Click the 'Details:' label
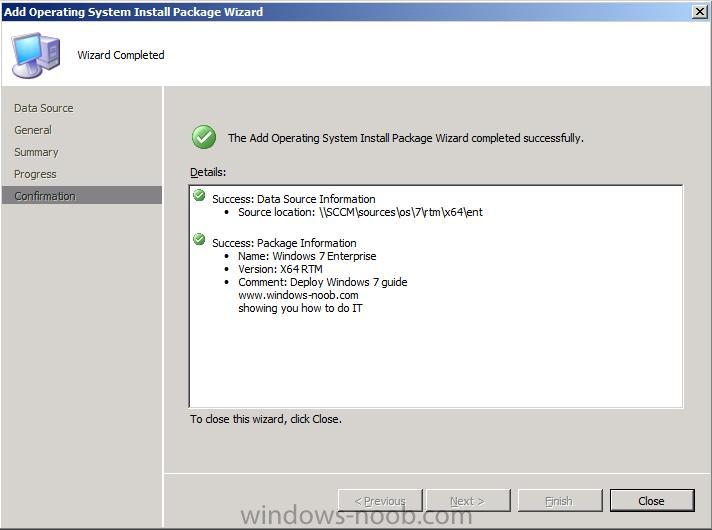712x530 pixels. [208, 172]
